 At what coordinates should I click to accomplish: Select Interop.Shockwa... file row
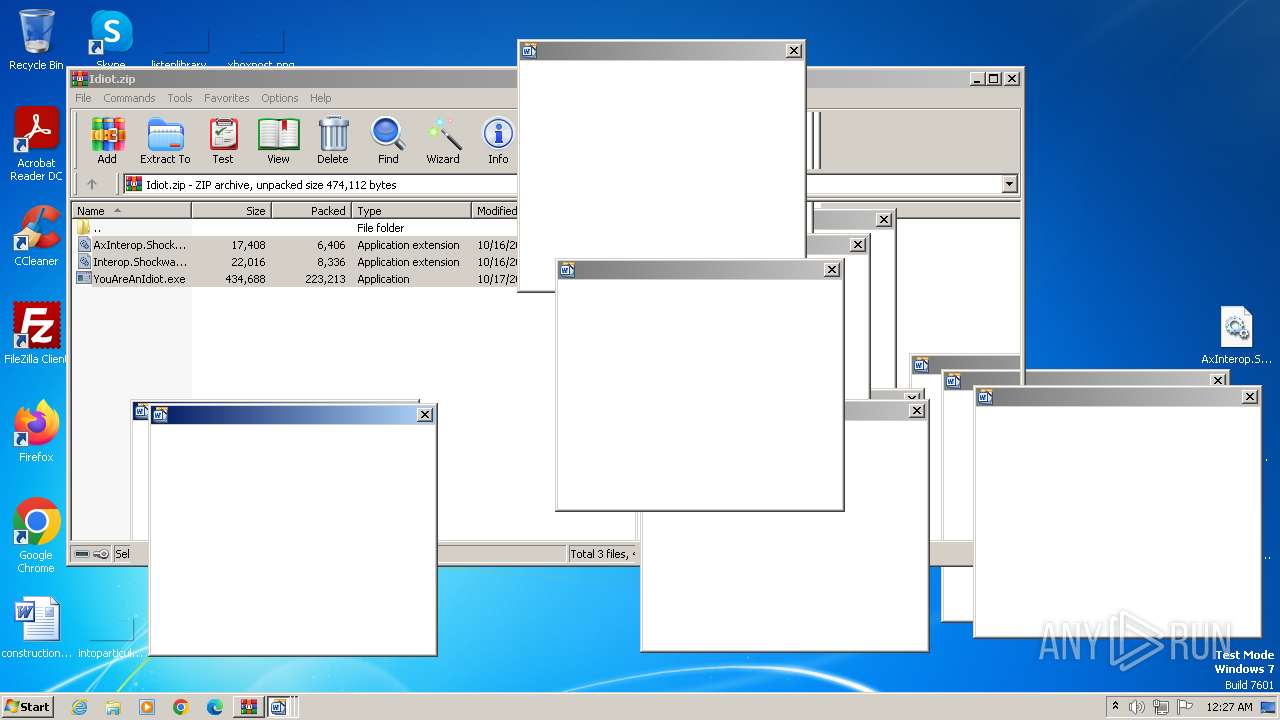(x=295, y=262)
